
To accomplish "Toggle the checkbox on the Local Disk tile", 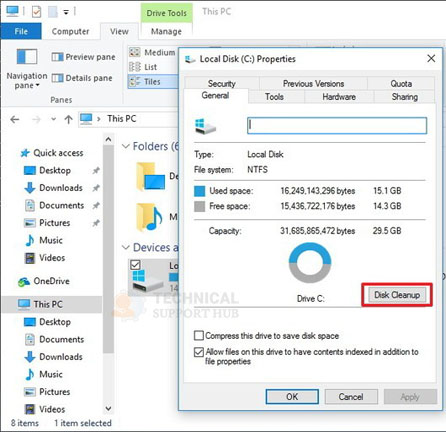I will (x=135, y=265).
